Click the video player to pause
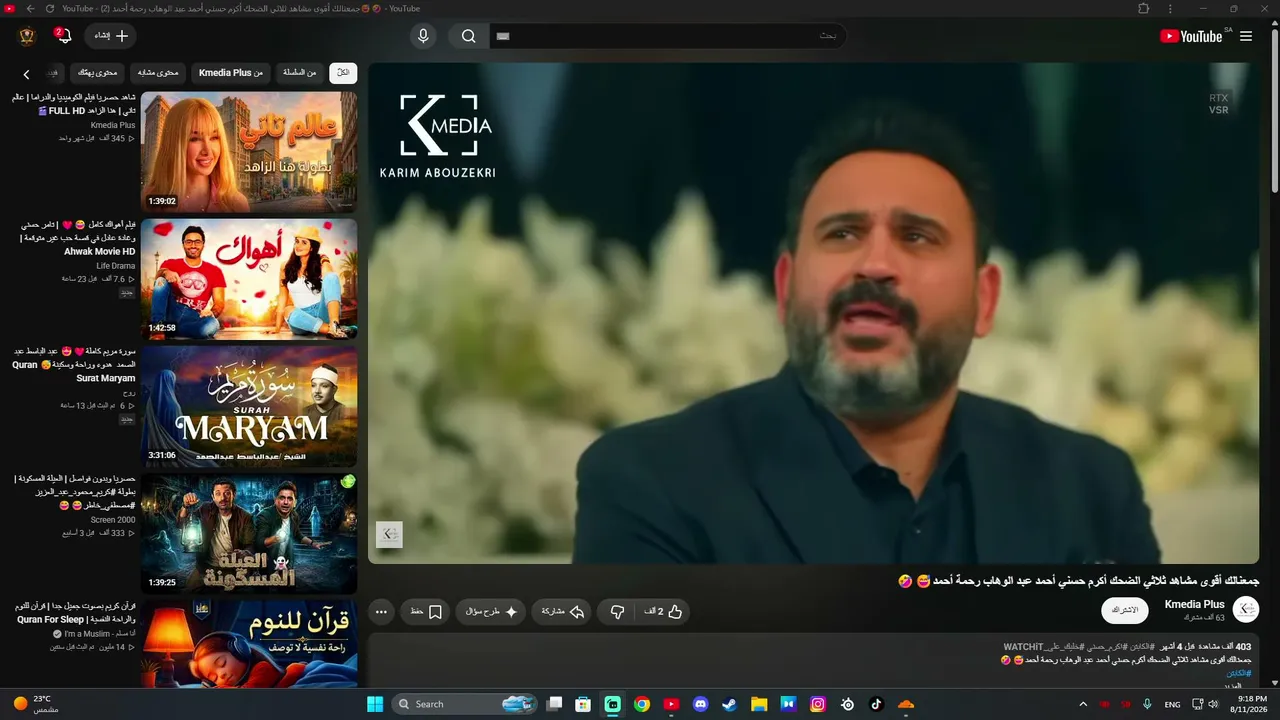Viewport: 1280px width, 720px height. click(x=813, y=313)
